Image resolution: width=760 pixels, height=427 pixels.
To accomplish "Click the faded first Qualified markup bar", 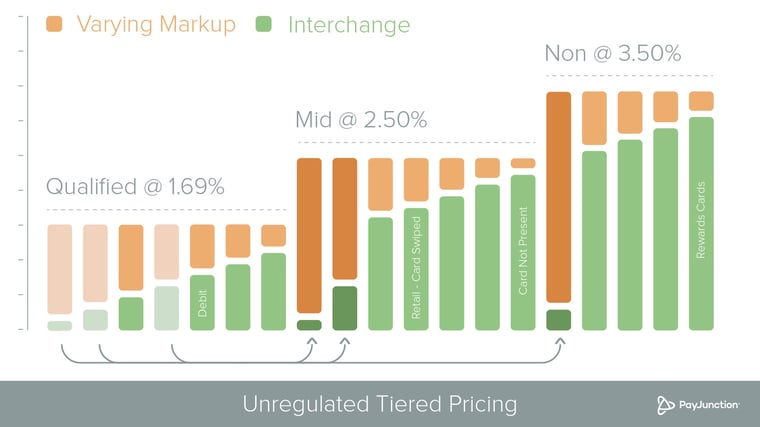I will [x=60, y=269].
